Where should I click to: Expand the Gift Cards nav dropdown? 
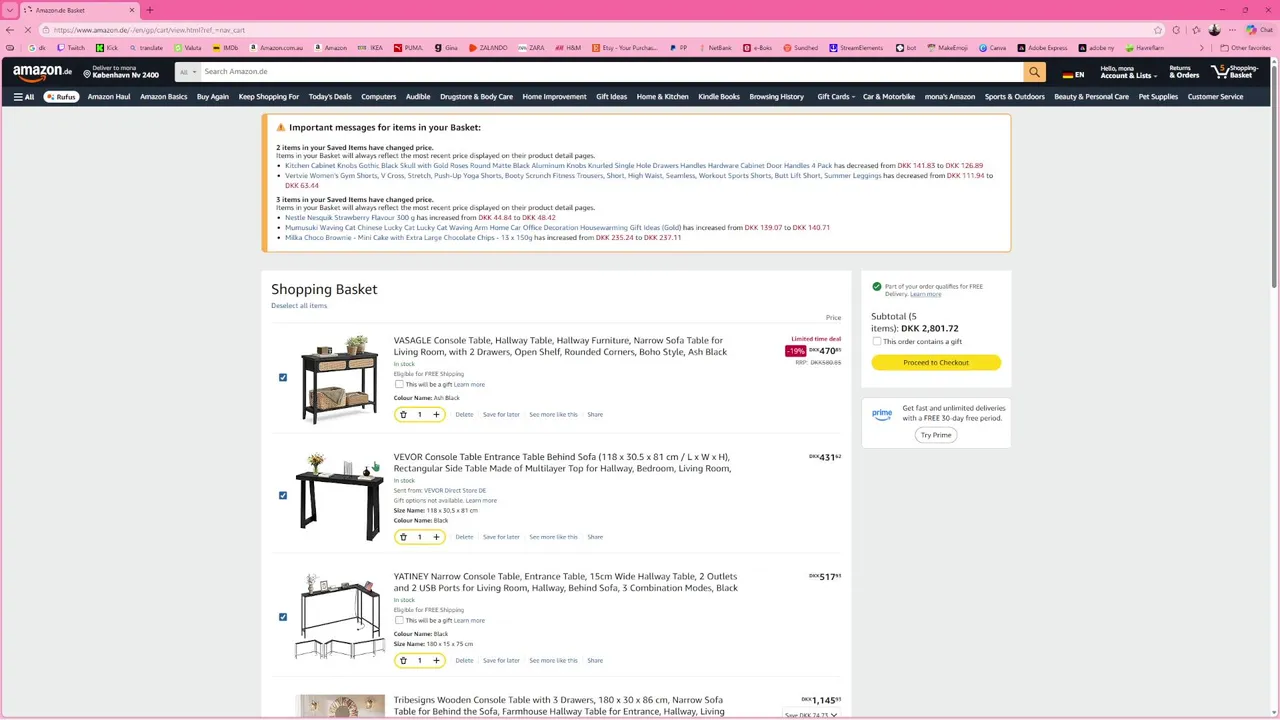835,97
